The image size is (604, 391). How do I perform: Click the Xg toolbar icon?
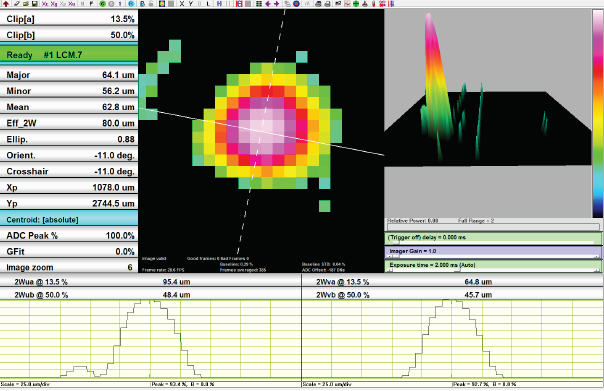[x=54, y=4]
